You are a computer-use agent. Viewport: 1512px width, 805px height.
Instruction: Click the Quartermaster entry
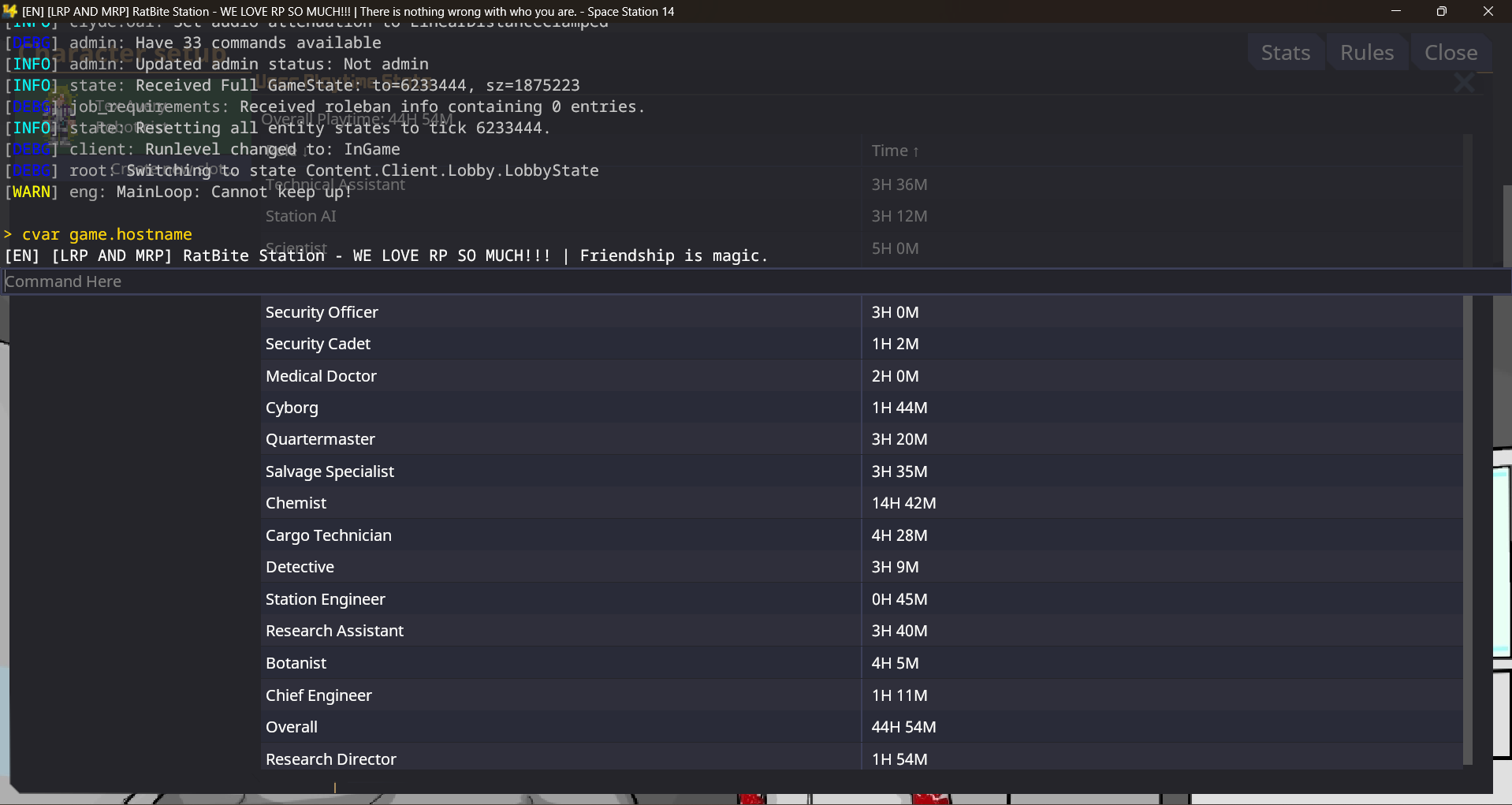(320, 439)
